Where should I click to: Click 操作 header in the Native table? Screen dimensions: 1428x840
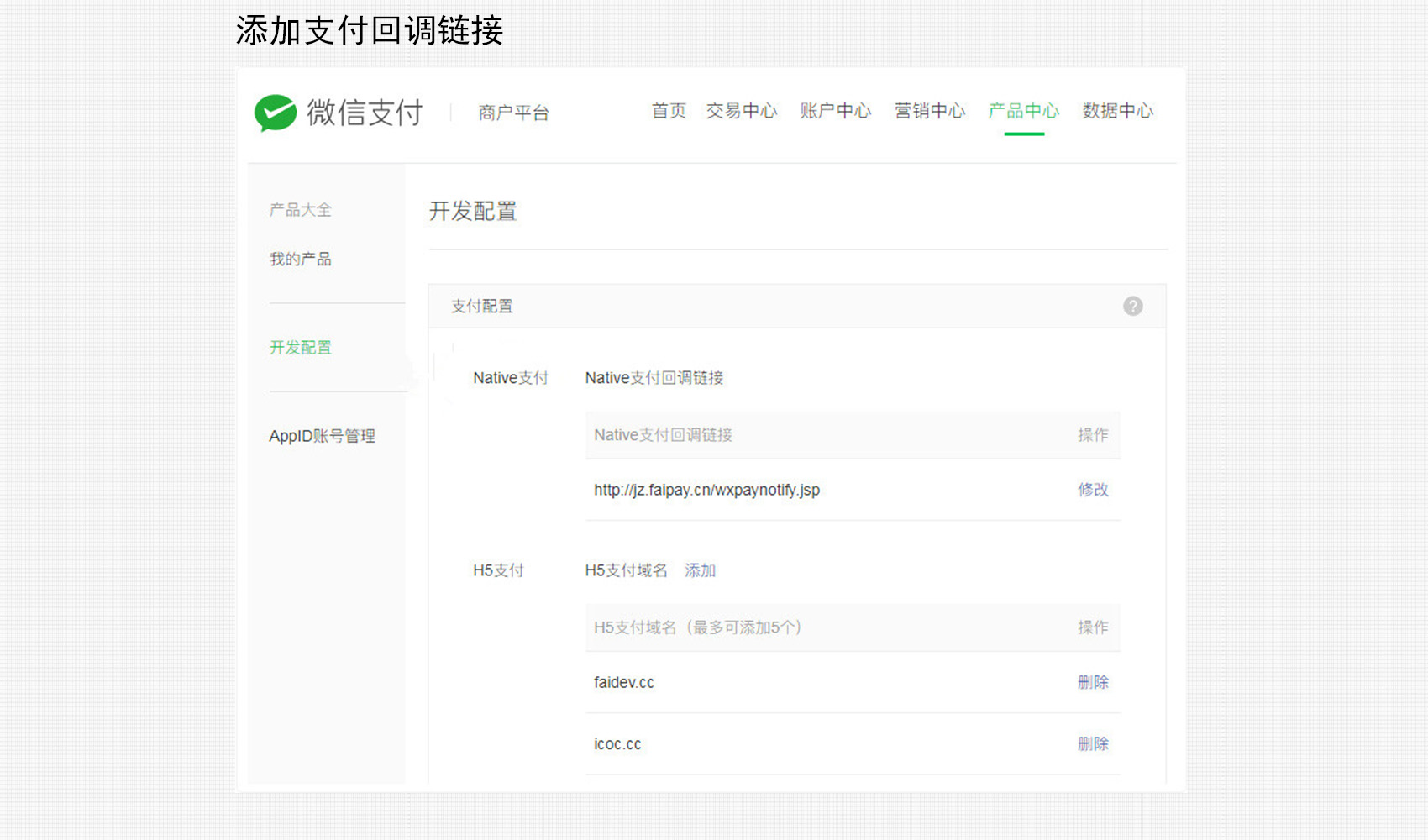1093,435
